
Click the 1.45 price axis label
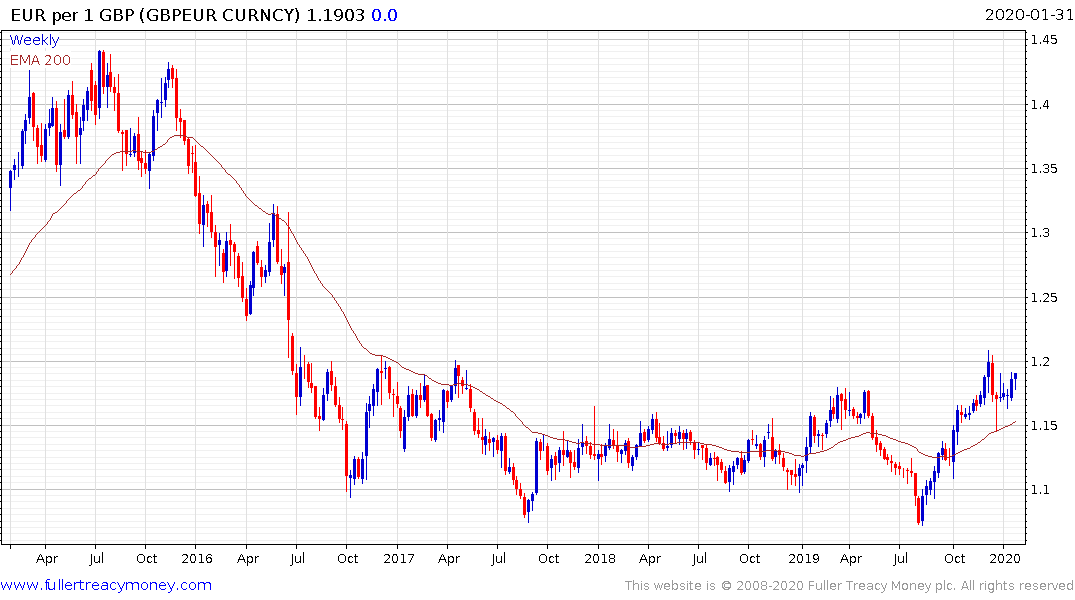tap(1044, 40)
